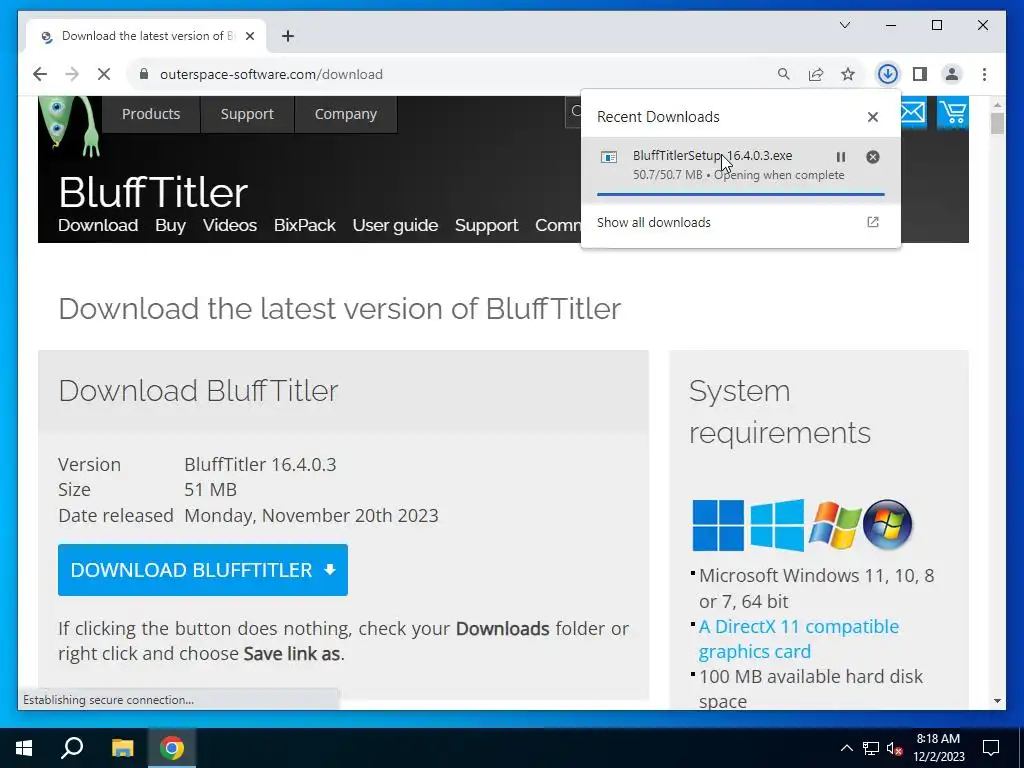
Task: Click the download progress bar
Action: click(x=741, y=194)
